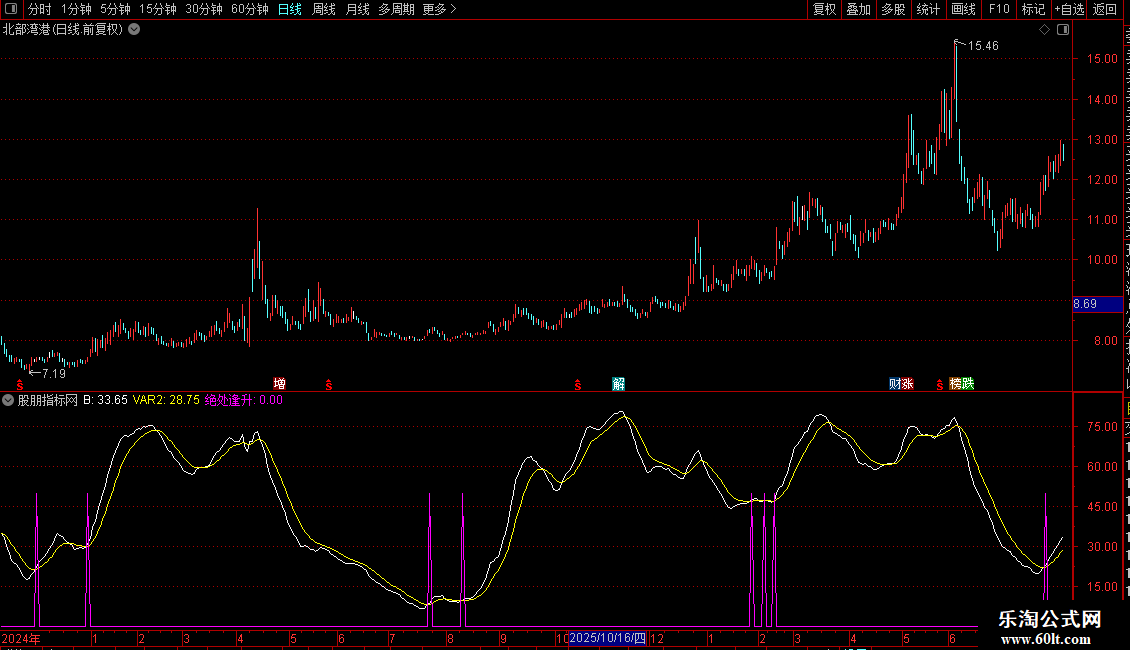Click the 2025/10/16/四 date label
Image resolution: width=1130 pixels, height=650 pixels.
click(608, 638)
